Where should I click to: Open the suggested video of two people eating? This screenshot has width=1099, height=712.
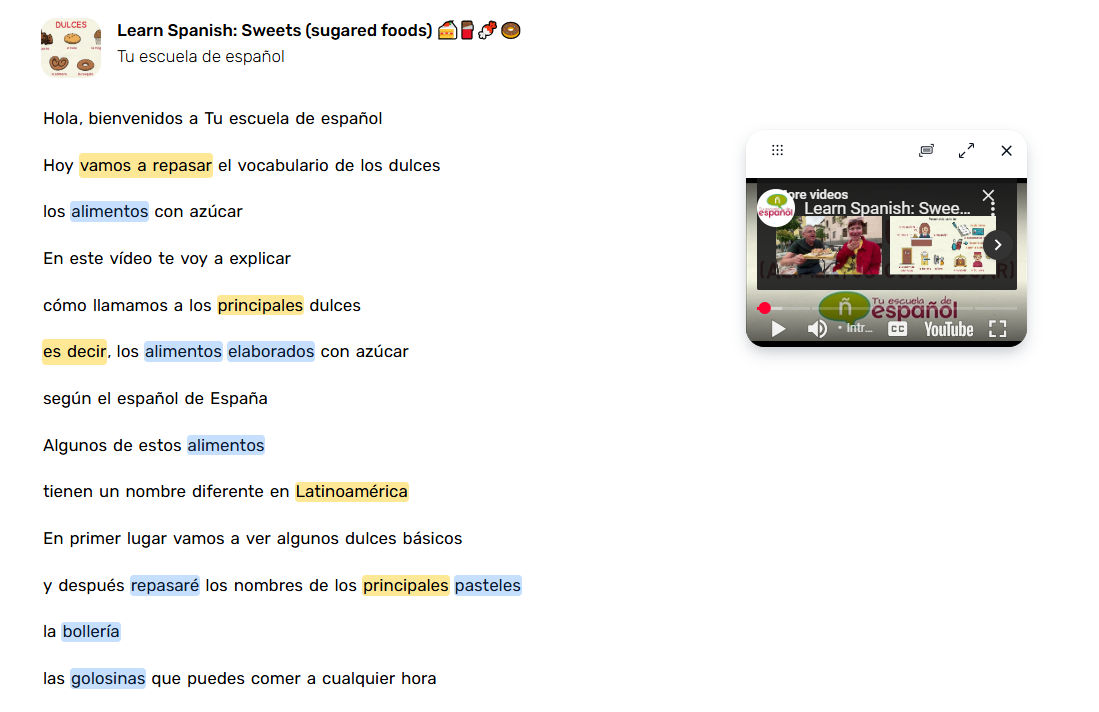click(828, 245)
